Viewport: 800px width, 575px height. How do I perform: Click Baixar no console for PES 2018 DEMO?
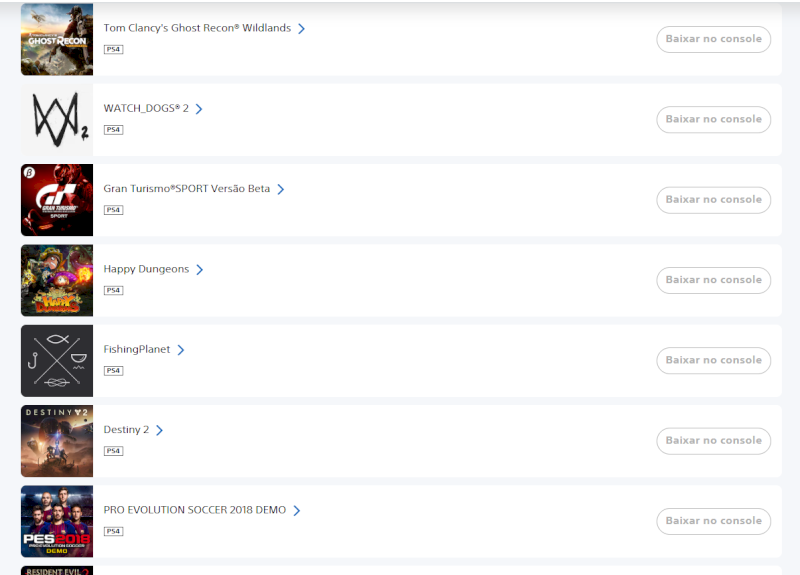click(x=713, y=521)
